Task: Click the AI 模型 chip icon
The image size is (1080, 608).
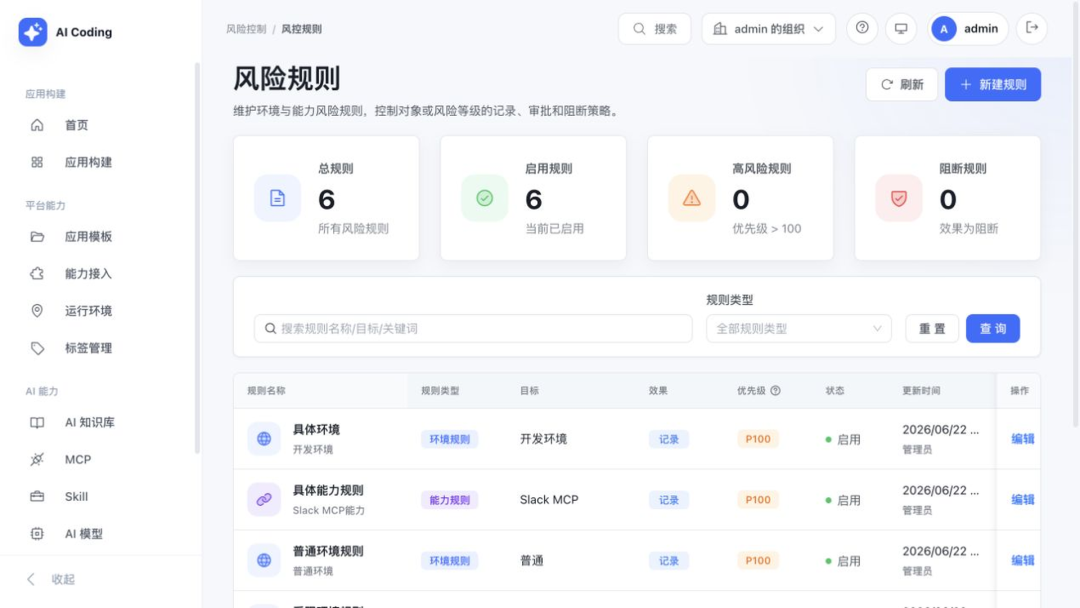Action: (37, 534)
